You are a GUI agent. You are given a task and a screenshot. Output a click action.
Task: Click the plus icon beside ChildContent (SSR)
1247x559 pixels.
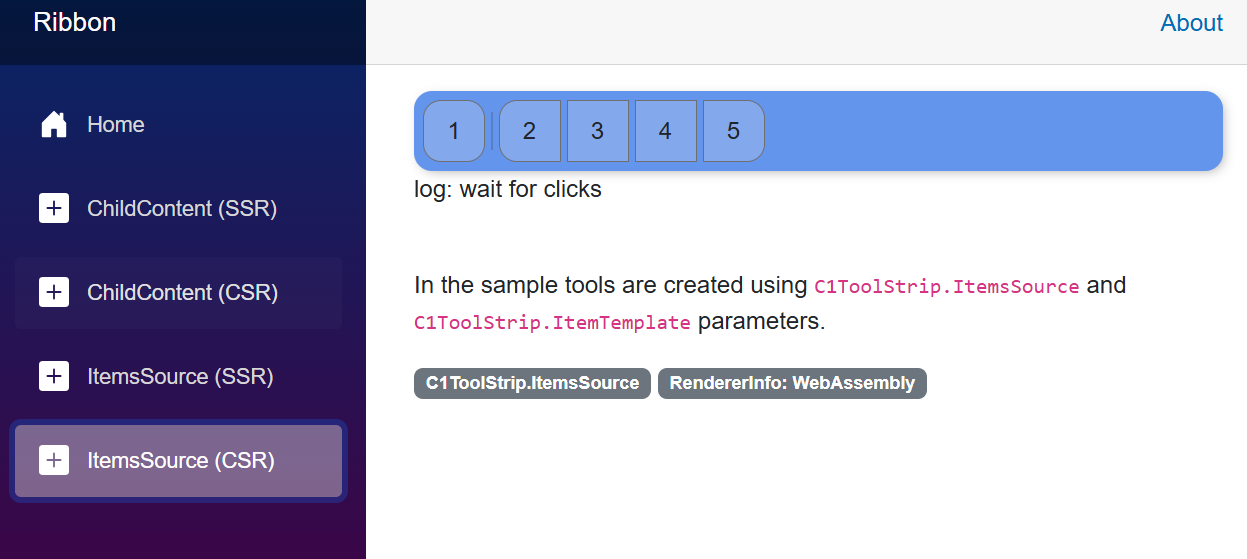click(54, 209)
